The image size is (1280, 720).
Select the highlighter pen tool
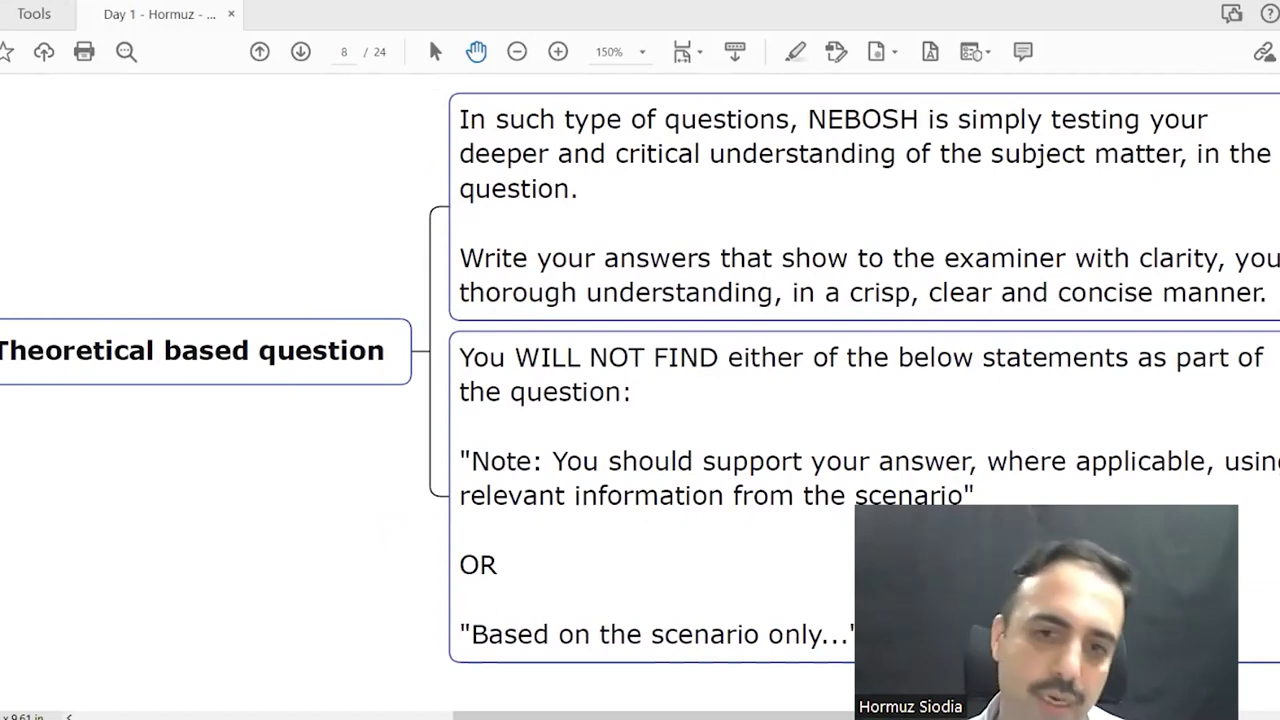[x=795, y=52]
